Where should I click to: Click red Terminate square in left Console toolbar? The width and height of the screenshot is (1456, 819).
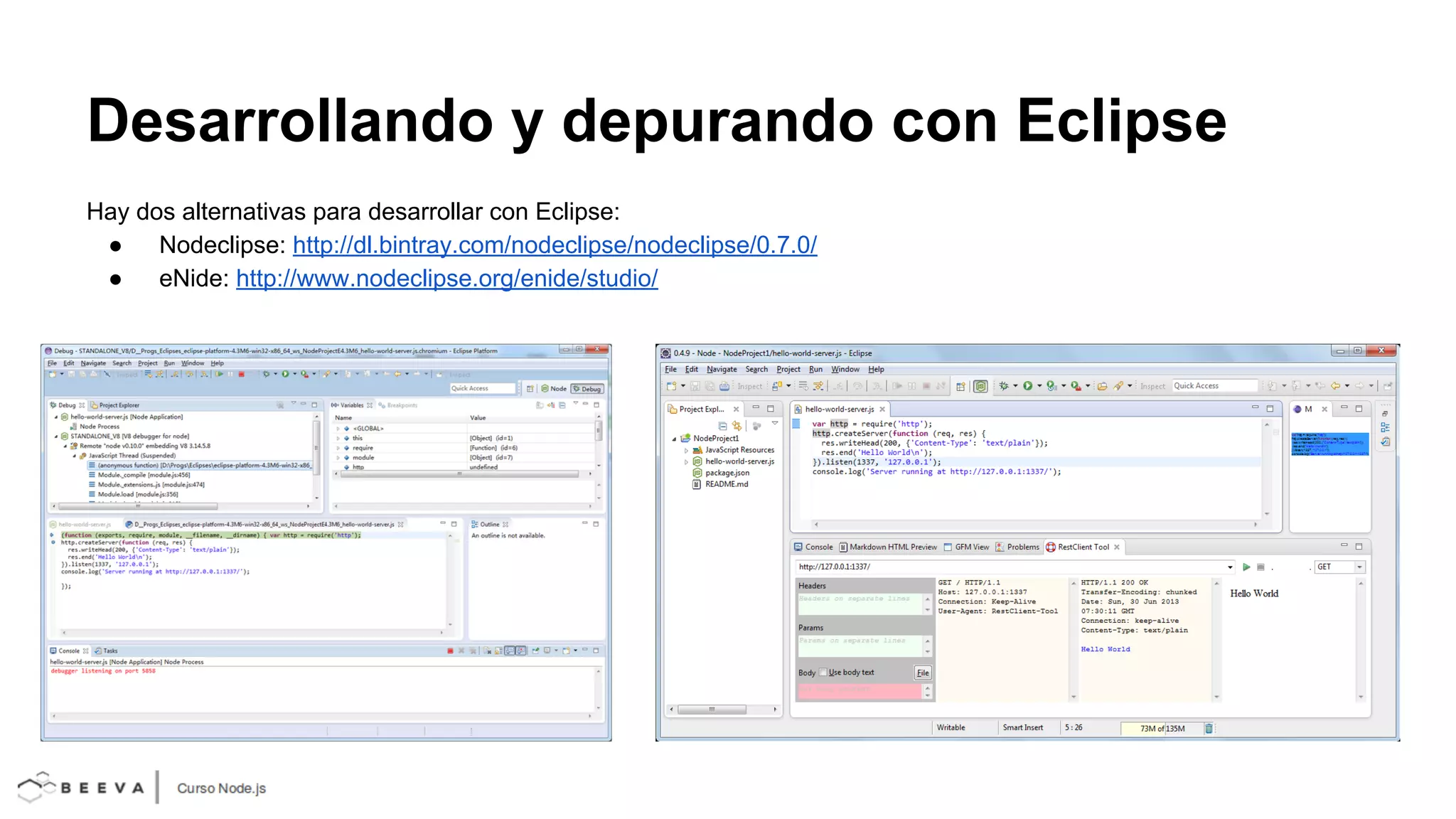click(450, 651)
